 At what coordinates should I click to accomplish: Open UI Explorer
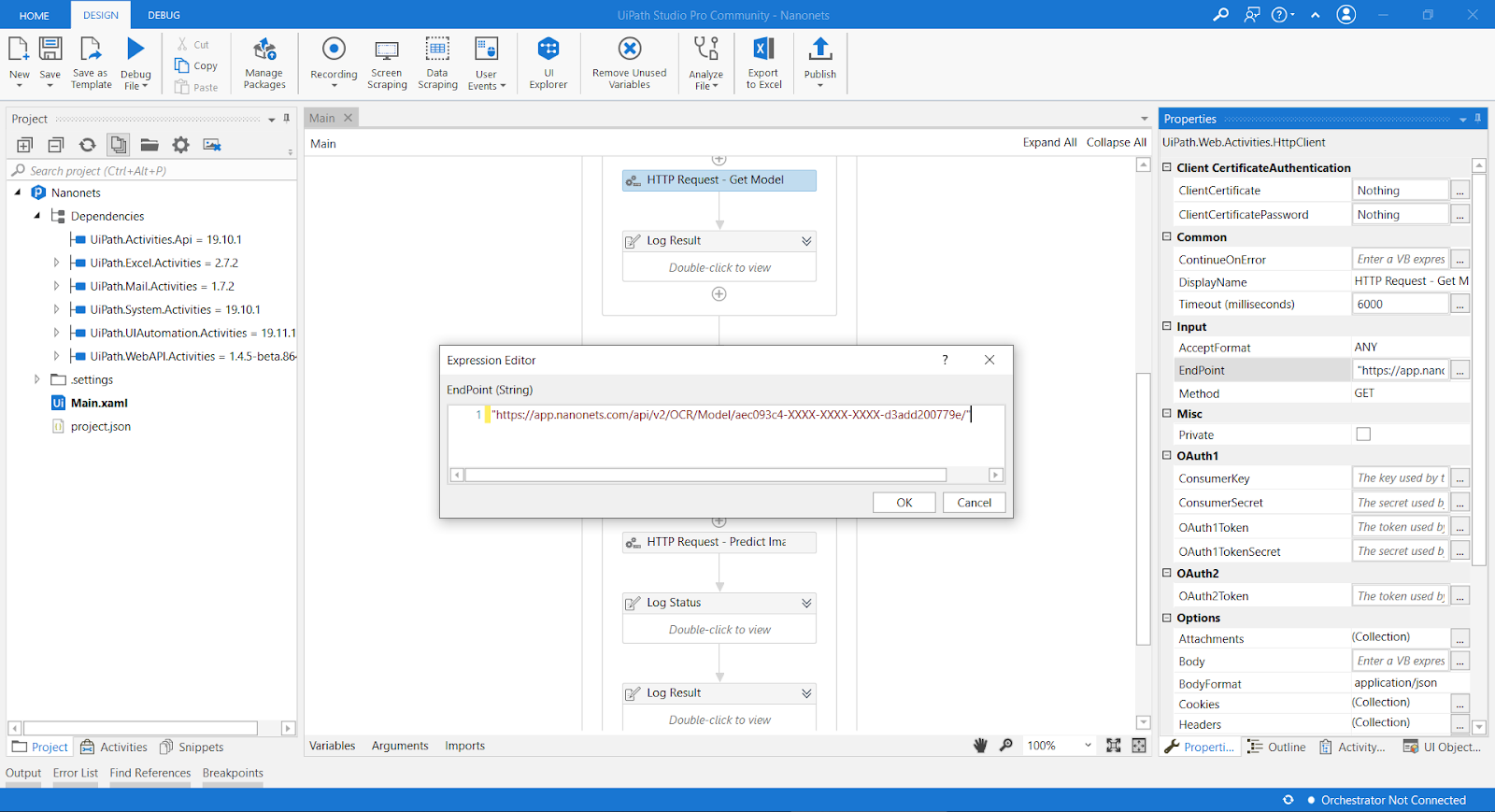pyautogui.click(x=548, y=64)
